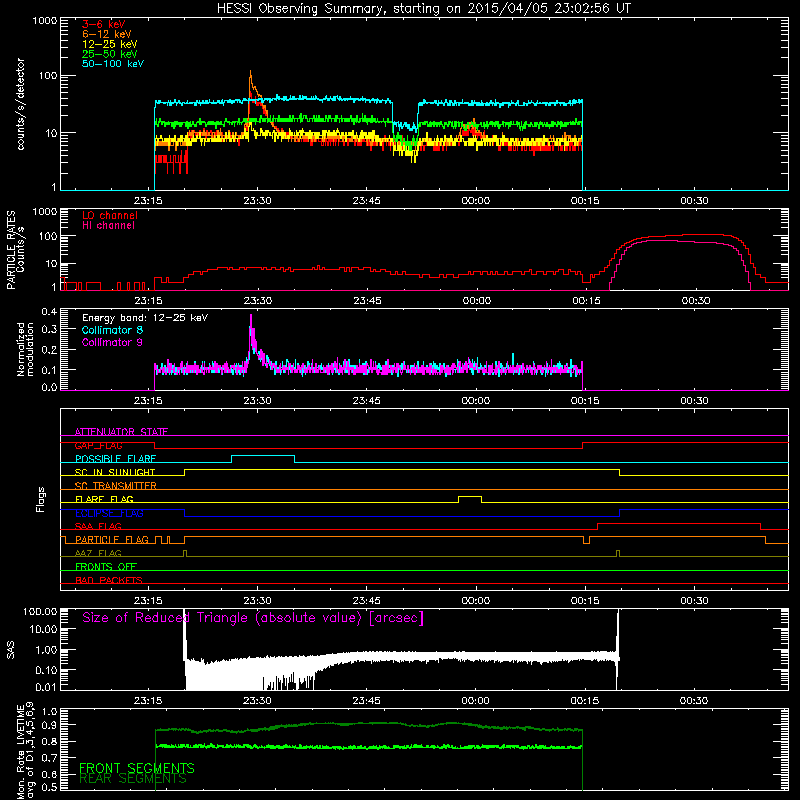Image resolution: width=800 pixels, height=800 pixels.
Task: Click the vertical Flags axis label
Action: (x=41, y=499)
